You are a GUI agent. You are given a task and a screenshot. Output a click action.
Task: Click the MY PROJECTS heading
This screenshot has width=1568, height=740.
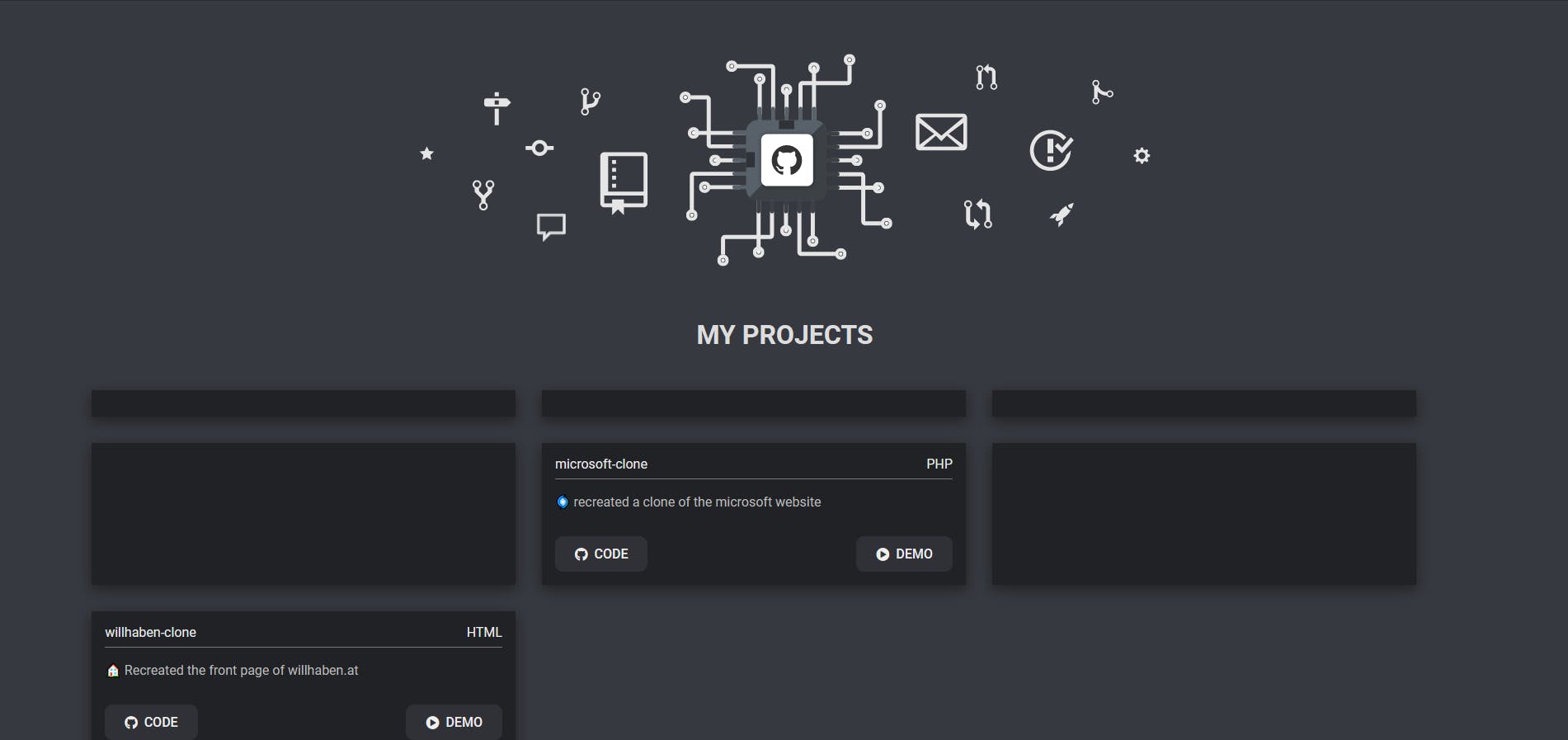point(784,335)
